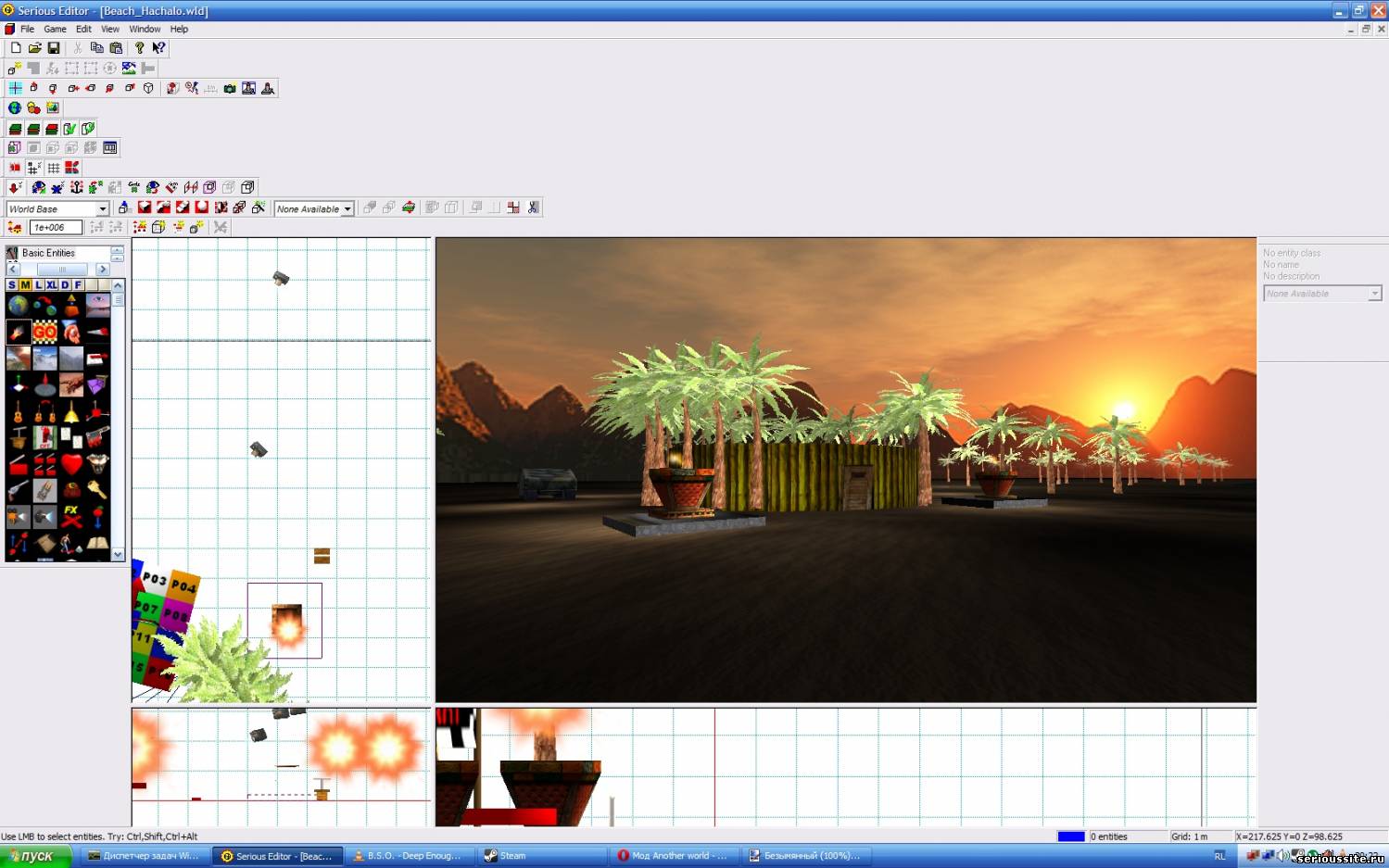
Task: Click the anchor icon in the toolbar
Action: [x=77, y=187]
